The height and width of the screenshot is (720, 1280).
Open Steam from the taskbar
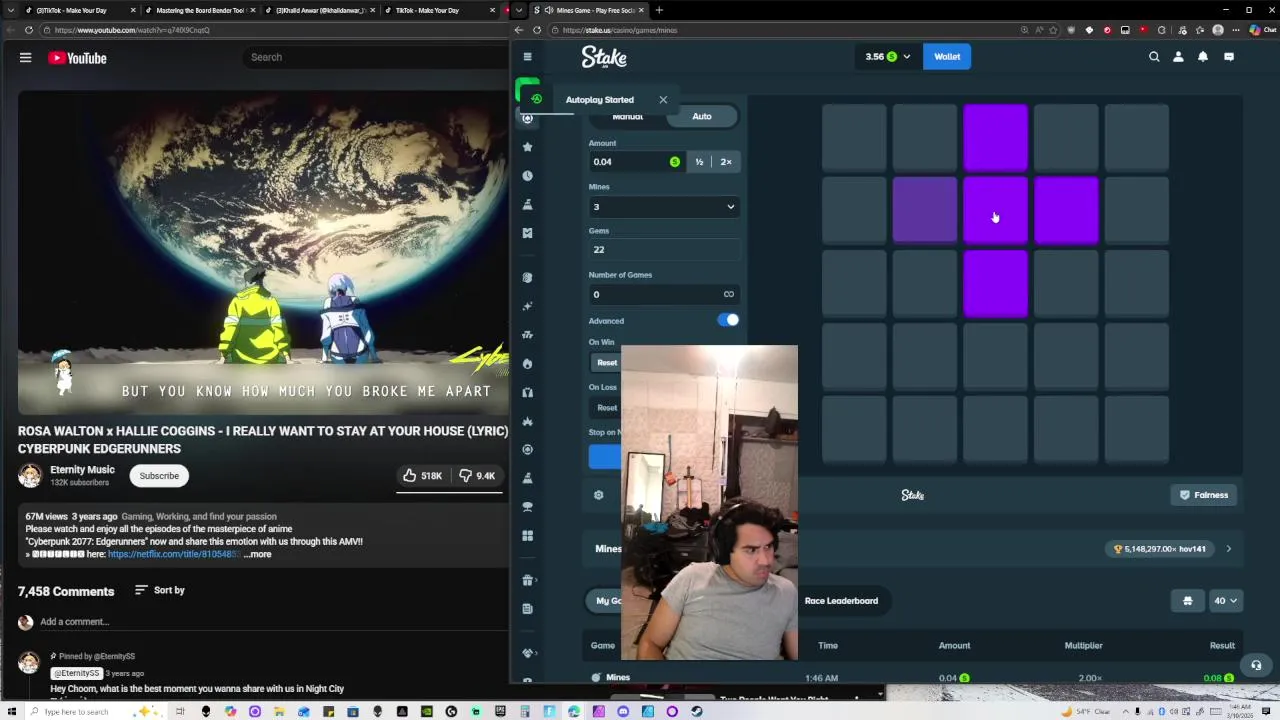point(697,712)
